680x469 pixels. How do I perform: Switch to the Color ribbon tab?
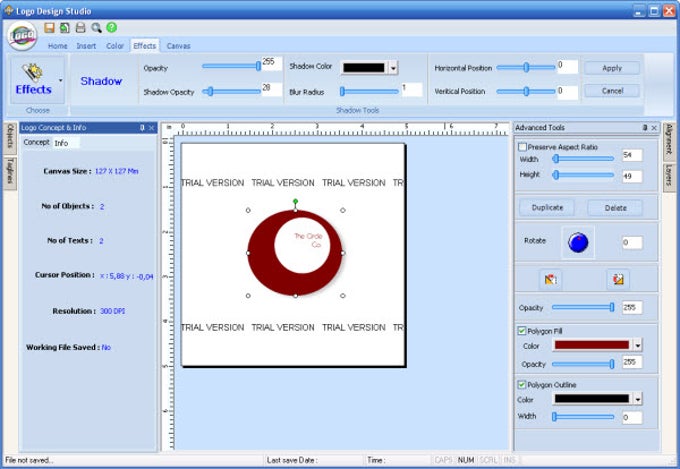(115, 46)
